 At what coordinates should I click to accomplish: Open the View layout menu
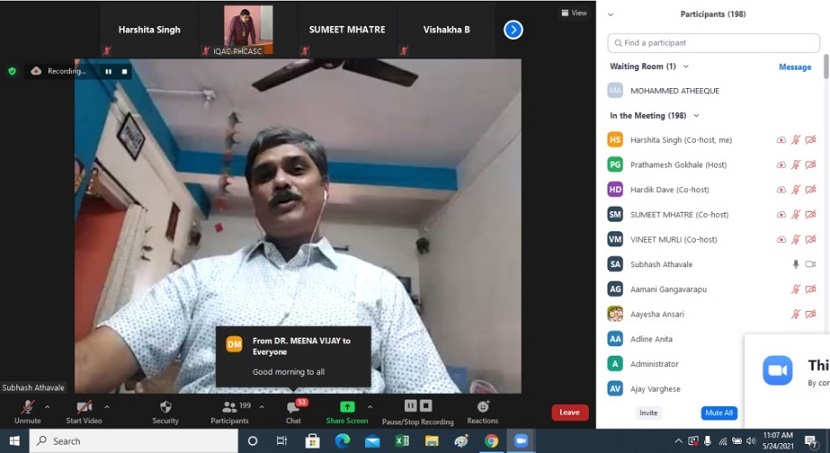click(573, 13)
